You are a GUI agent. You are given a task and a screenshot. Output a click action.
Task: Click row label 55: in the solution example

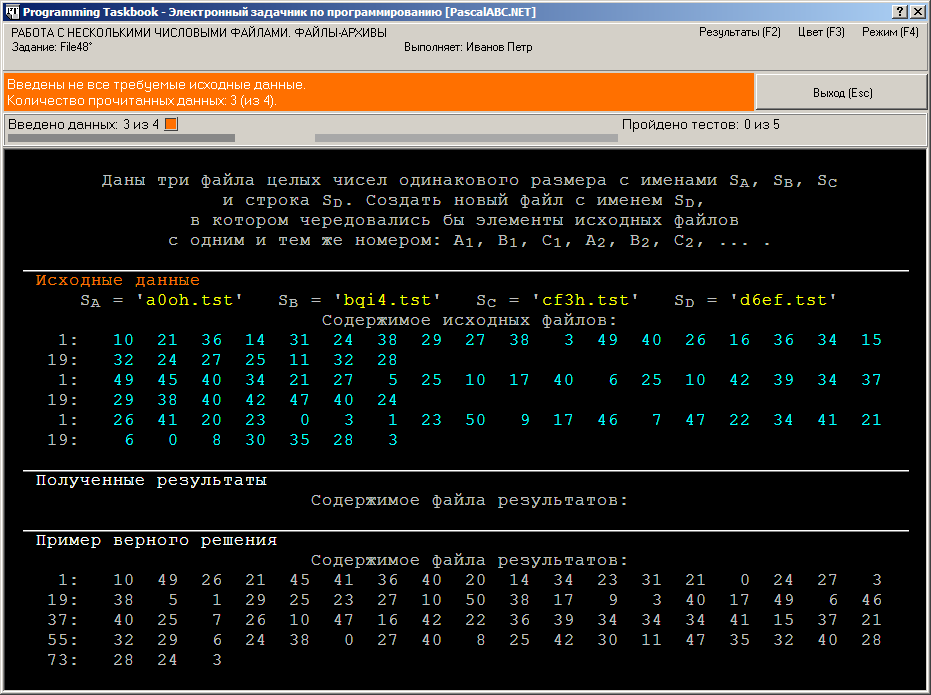[x=62, y=640]
